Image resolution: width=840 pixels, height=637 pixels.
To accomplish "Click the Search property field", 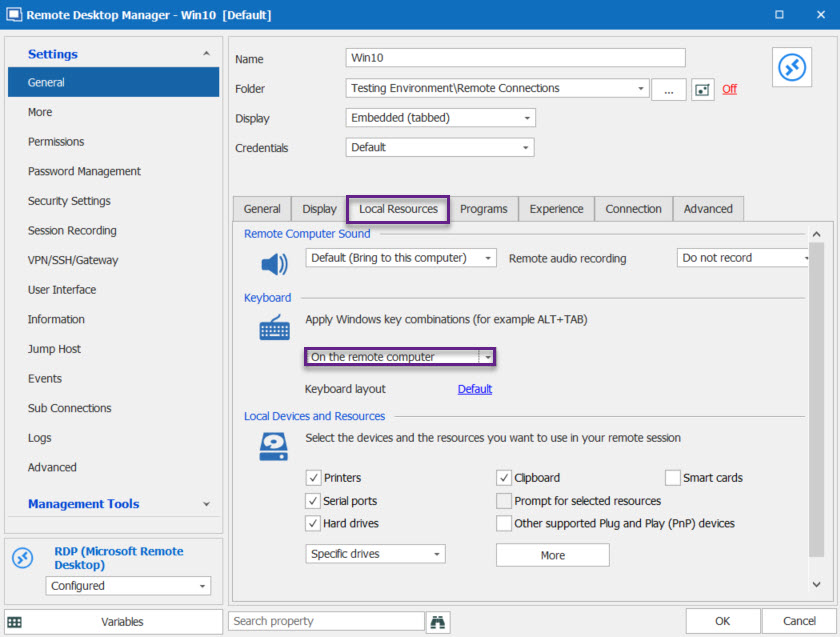I will tap(326, 622).
